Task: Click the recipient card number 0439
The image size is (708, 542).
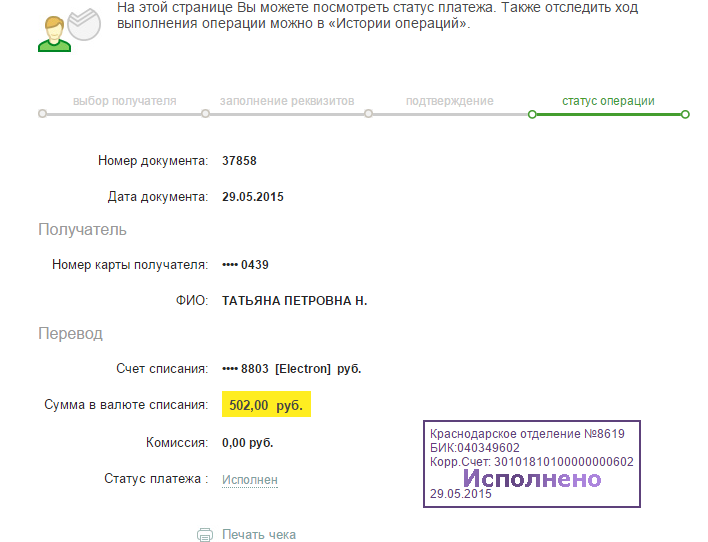Action: [x=245, y=265]
